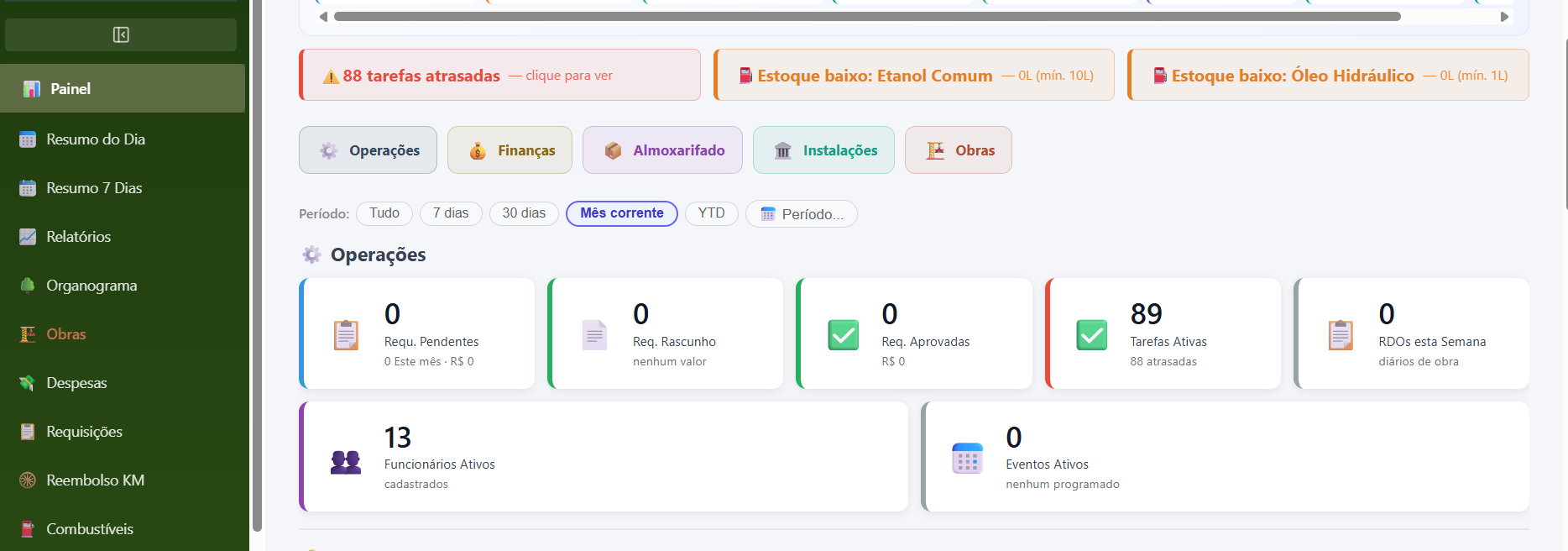Open the Funcionários Ativos card
1568x551 pixels.
[x=604, y=457]
